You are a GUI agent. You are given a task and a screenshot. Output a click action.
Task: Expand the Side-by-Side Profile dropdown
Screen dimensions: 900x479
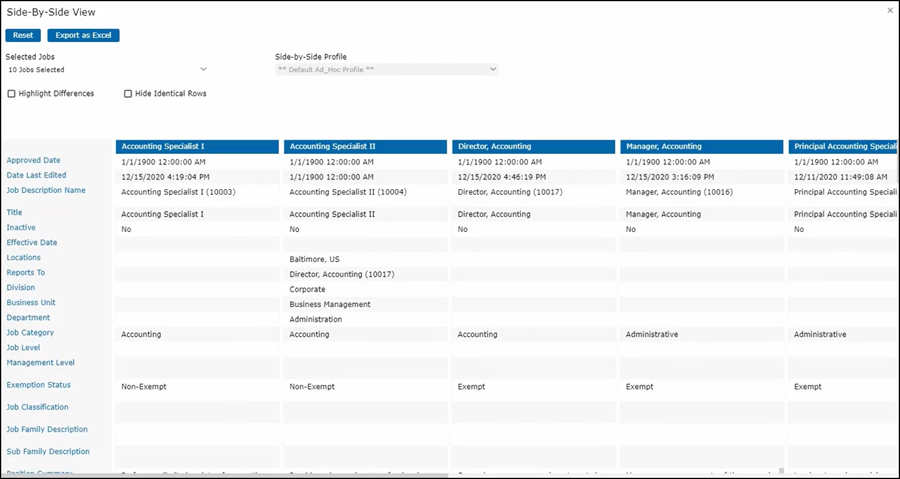tap(386, 70)
